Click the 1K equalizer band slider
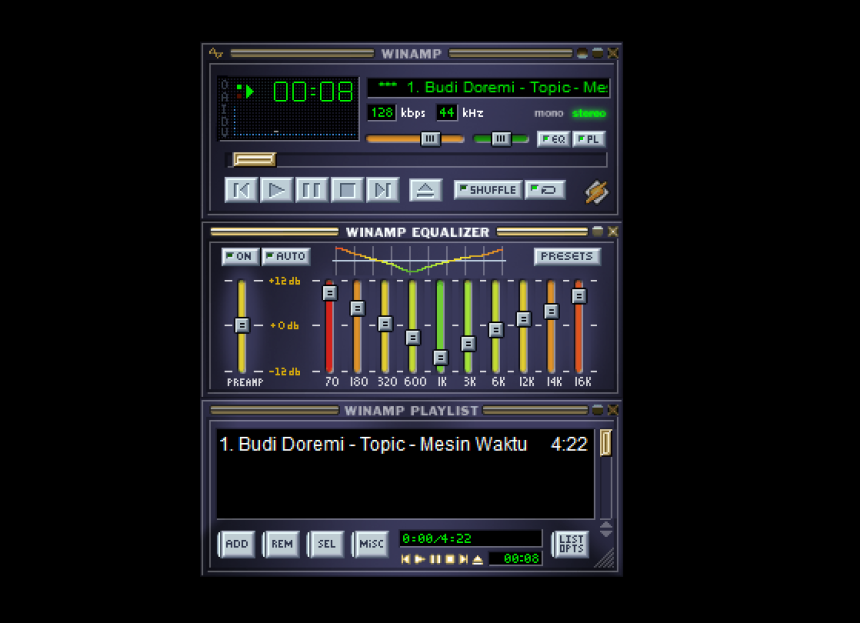Image resolution: width=860 pixels, height=623 pixels. [440, 357]
